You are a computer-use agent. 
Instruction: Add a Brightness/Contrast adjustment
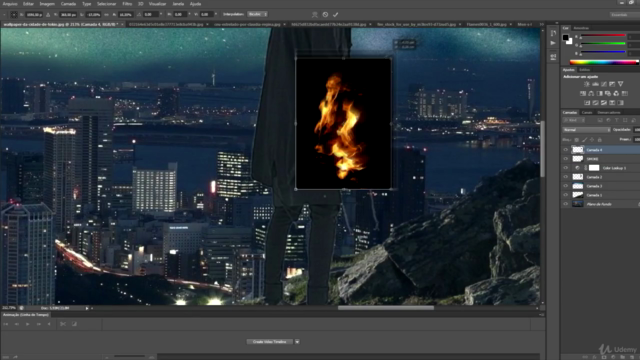[587, 84]
